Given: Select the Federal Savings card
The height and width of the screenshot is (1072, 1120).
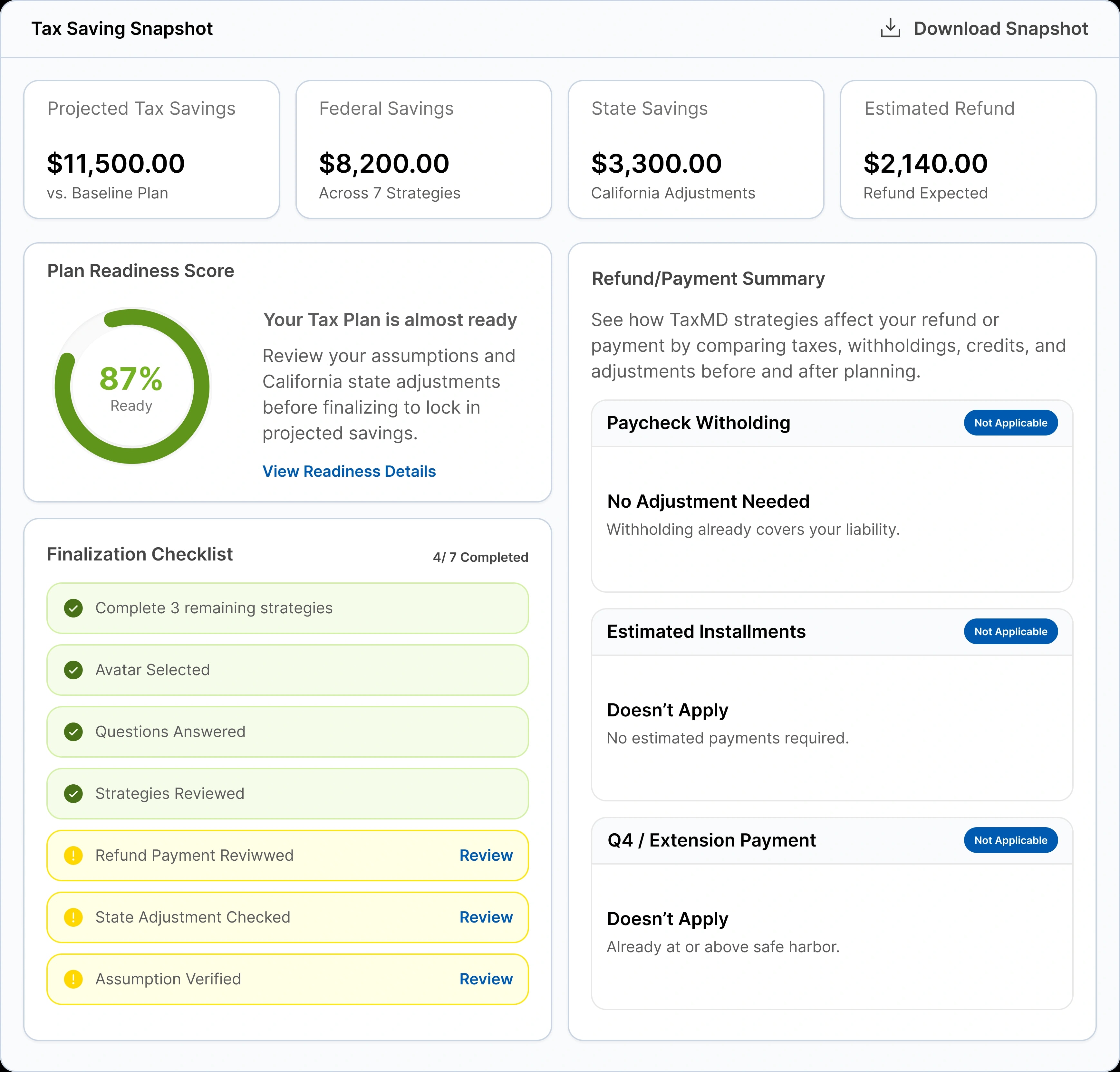Looking at the screenshot, I should click(423, 150).
